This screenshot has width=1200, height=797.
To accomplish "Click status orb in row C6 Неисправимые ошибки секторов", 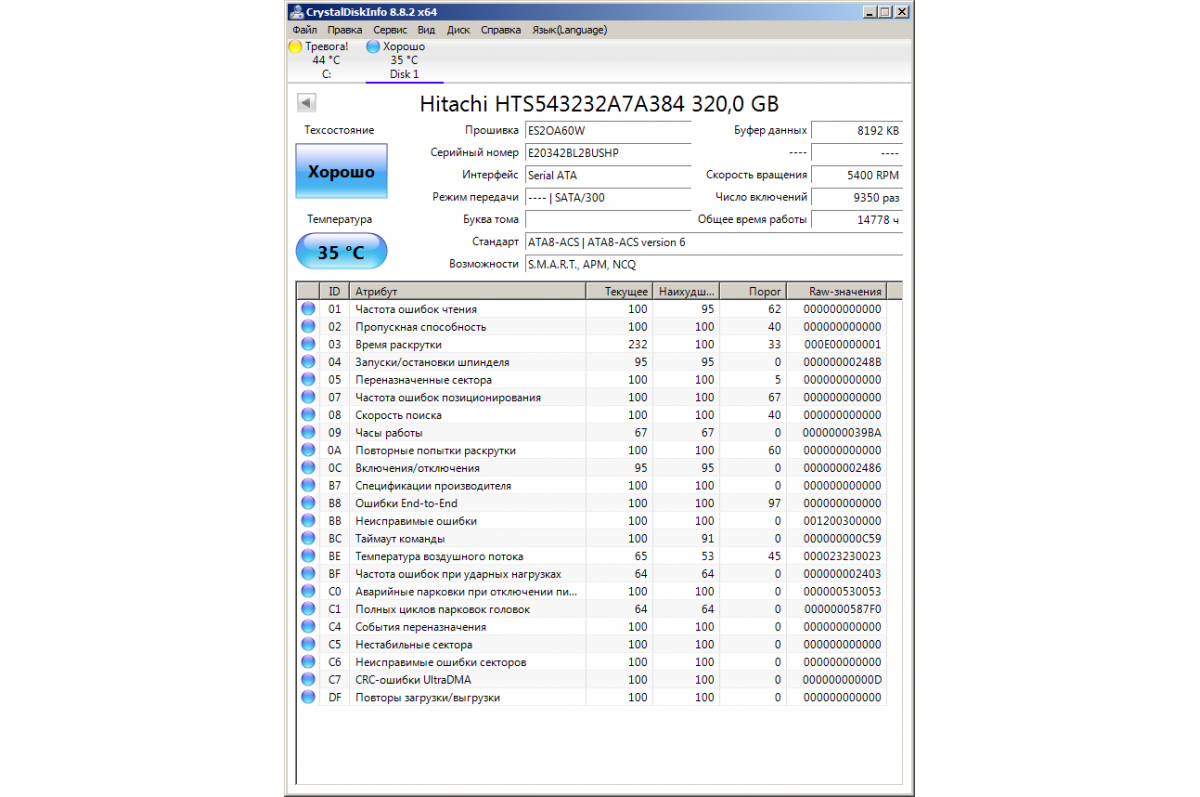I will click(308, 662).
